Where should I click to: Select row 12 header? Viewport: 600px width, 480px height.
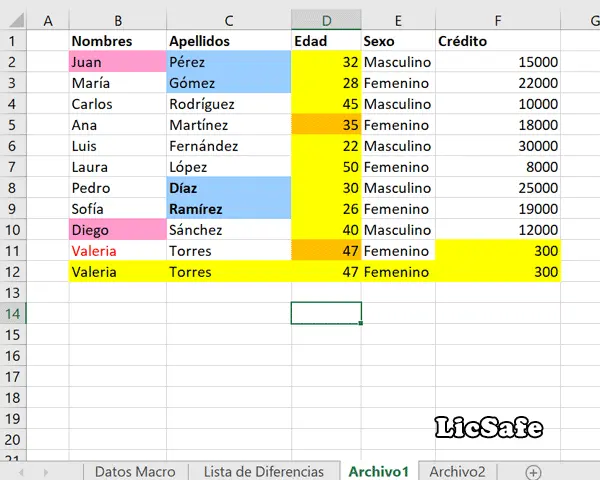coord(13,272)
